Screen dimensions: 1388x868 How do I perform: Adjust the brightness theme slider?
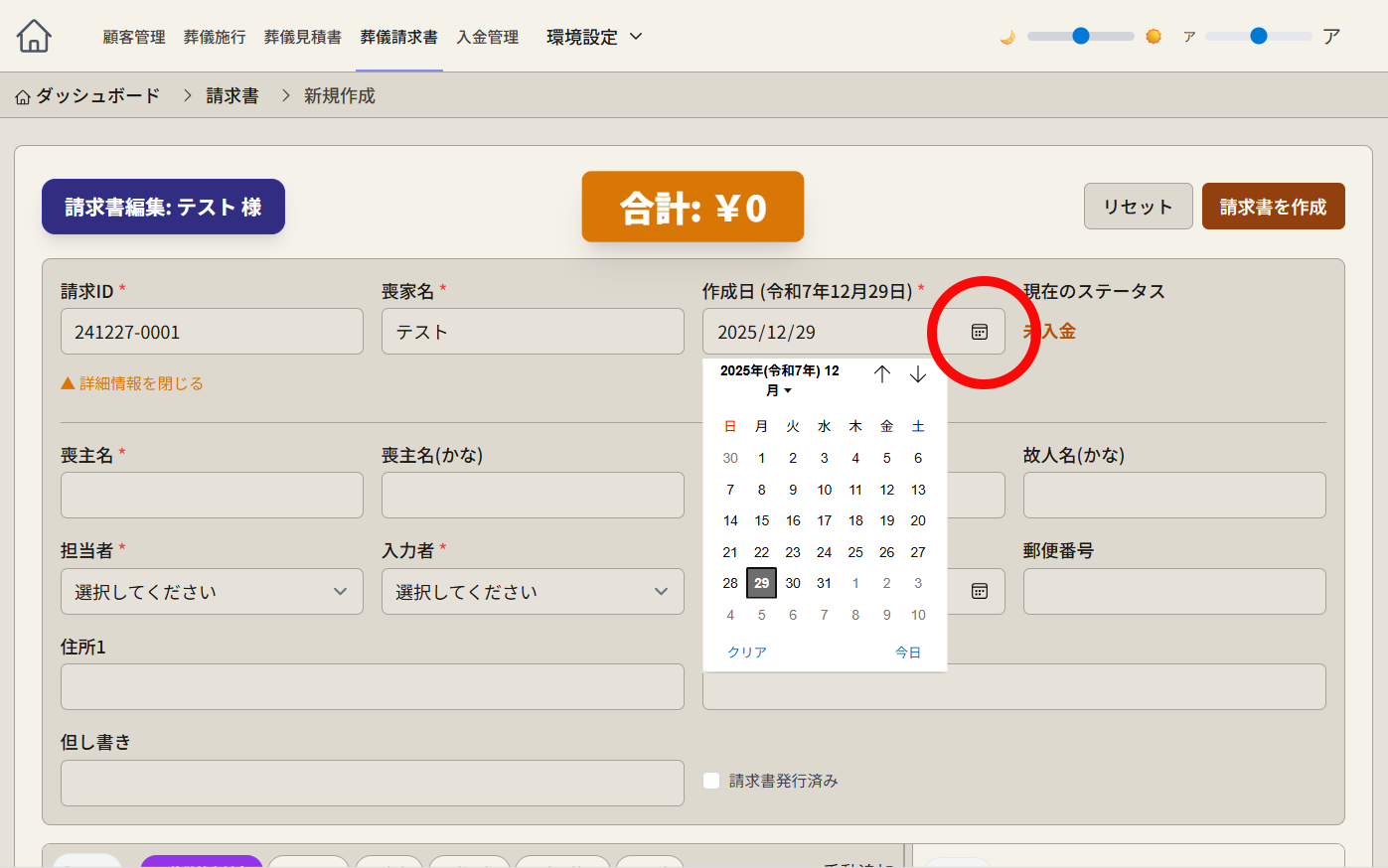click(x=1081, y=37)
